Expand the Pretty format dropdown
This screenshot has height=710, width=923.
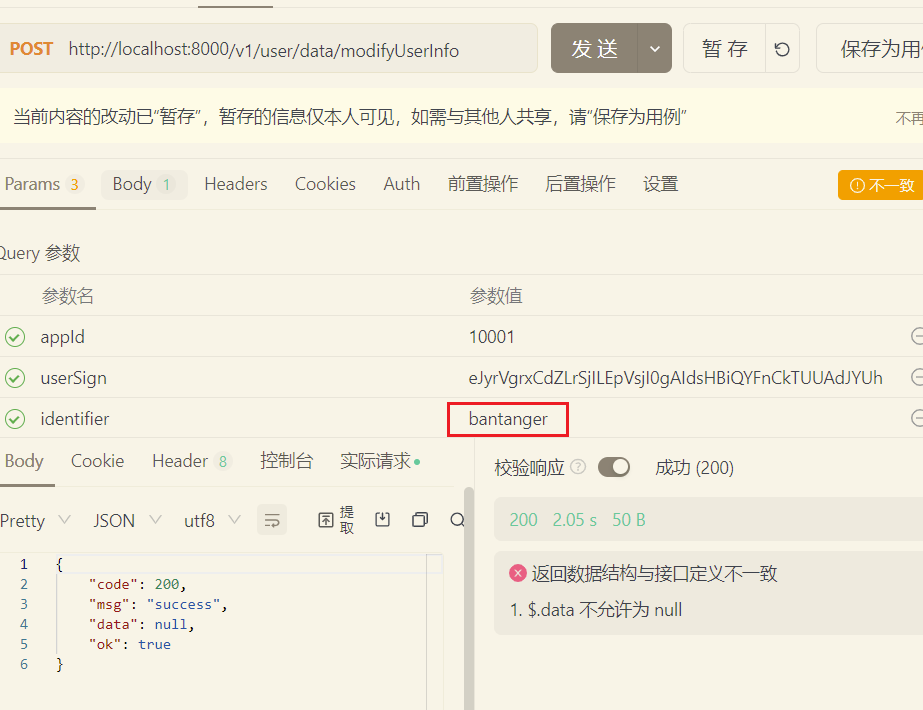[35, 520]
